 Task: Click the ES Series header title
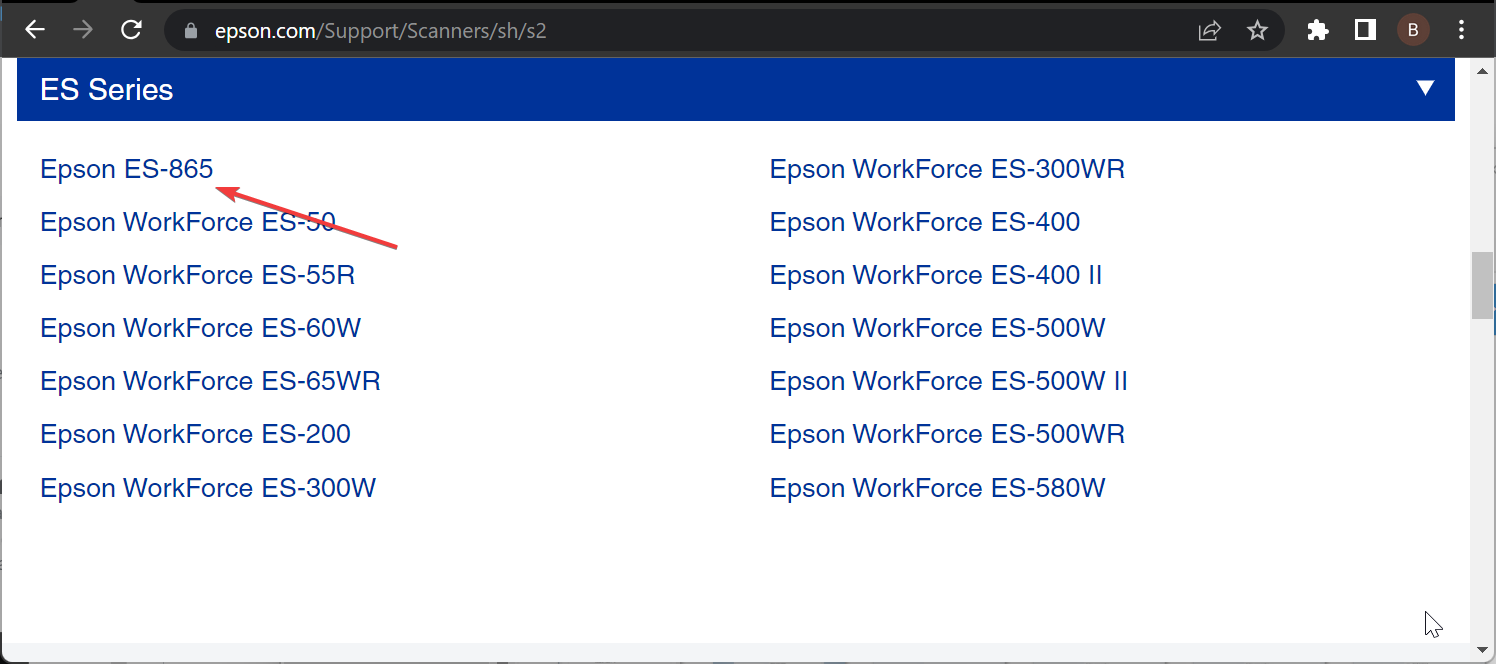point(107,89)
